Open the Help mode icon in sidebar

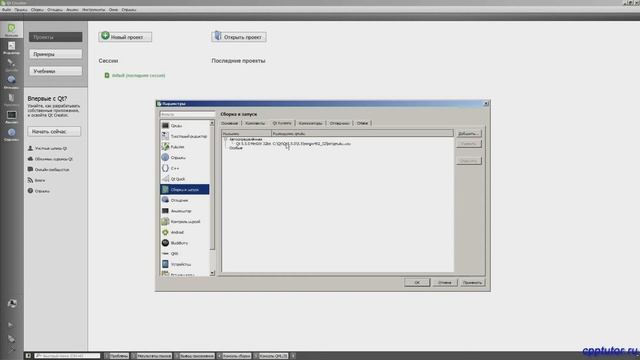pyautogui.click(x=11, y=134)
